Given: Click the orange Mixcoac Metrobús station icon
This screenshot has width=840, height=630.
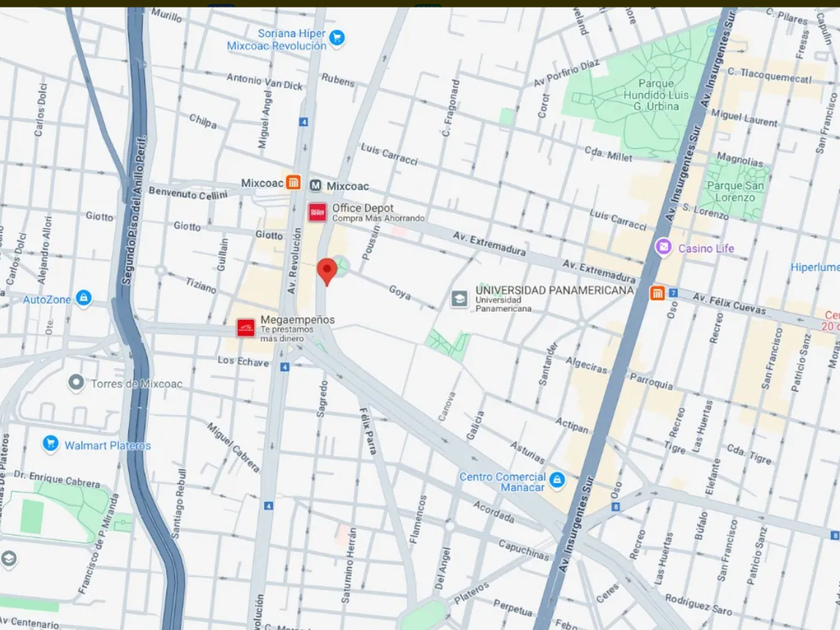Looking at the screenshot, I should click(x=293, y=183).
